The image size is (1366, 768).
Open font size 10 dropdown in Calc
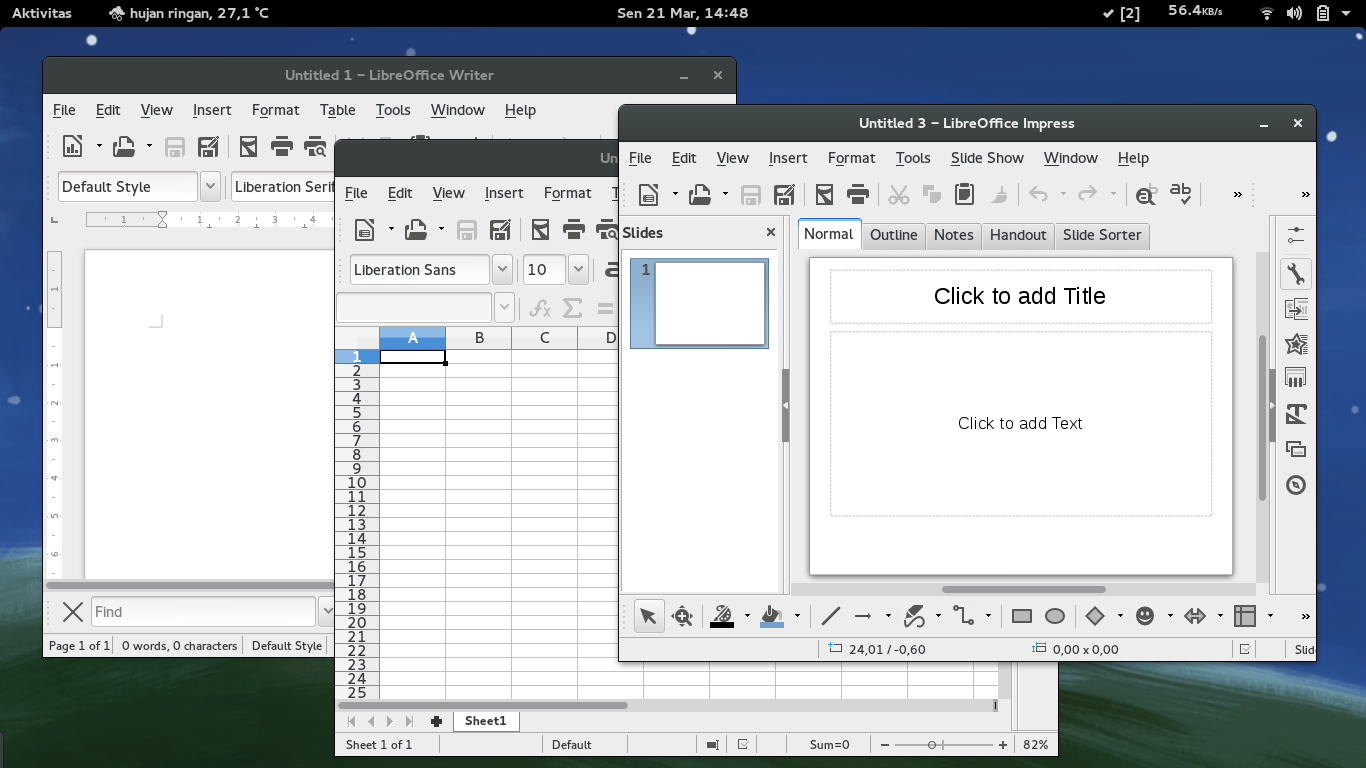[578, 269]
